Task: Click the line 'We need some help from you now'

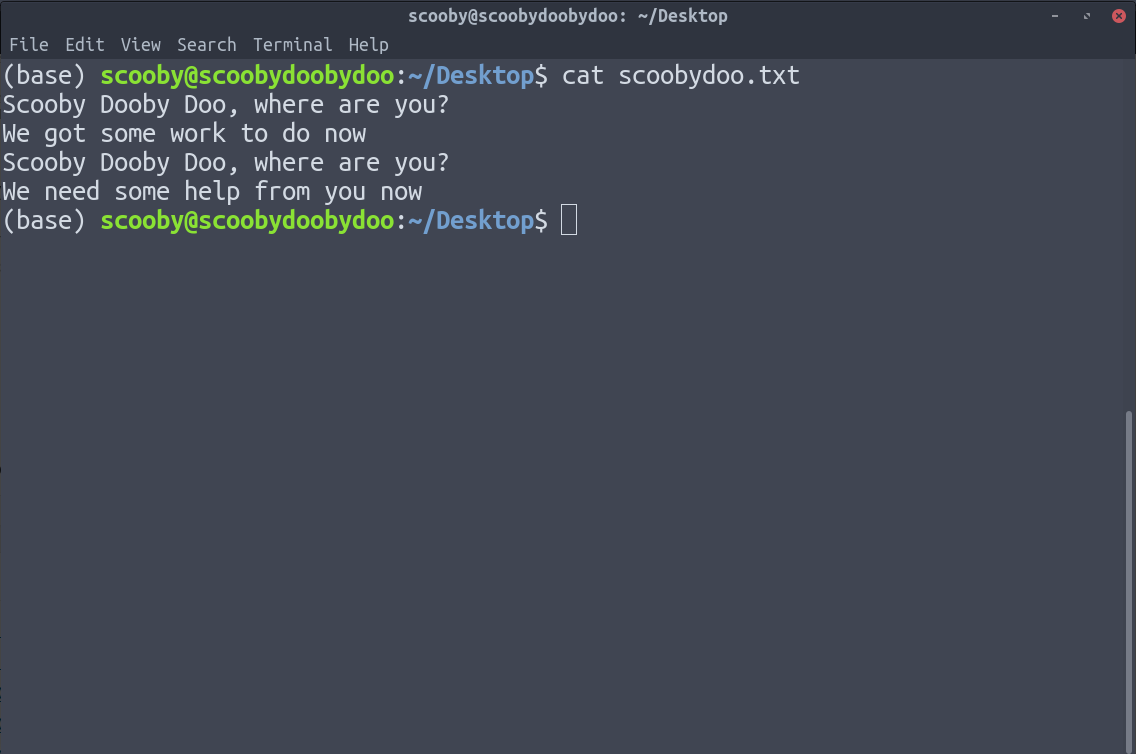Action: tap(212, 192)
